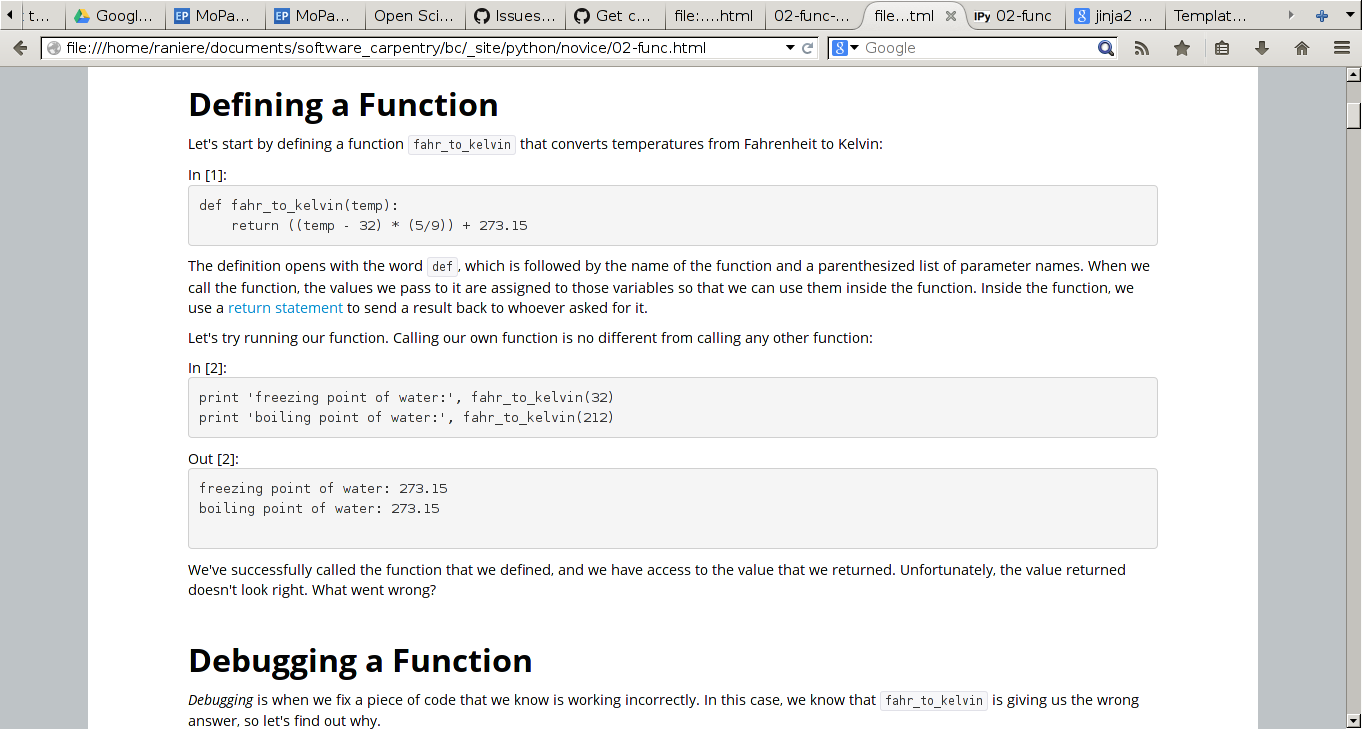Open the search engine selector dropdown

846,48
